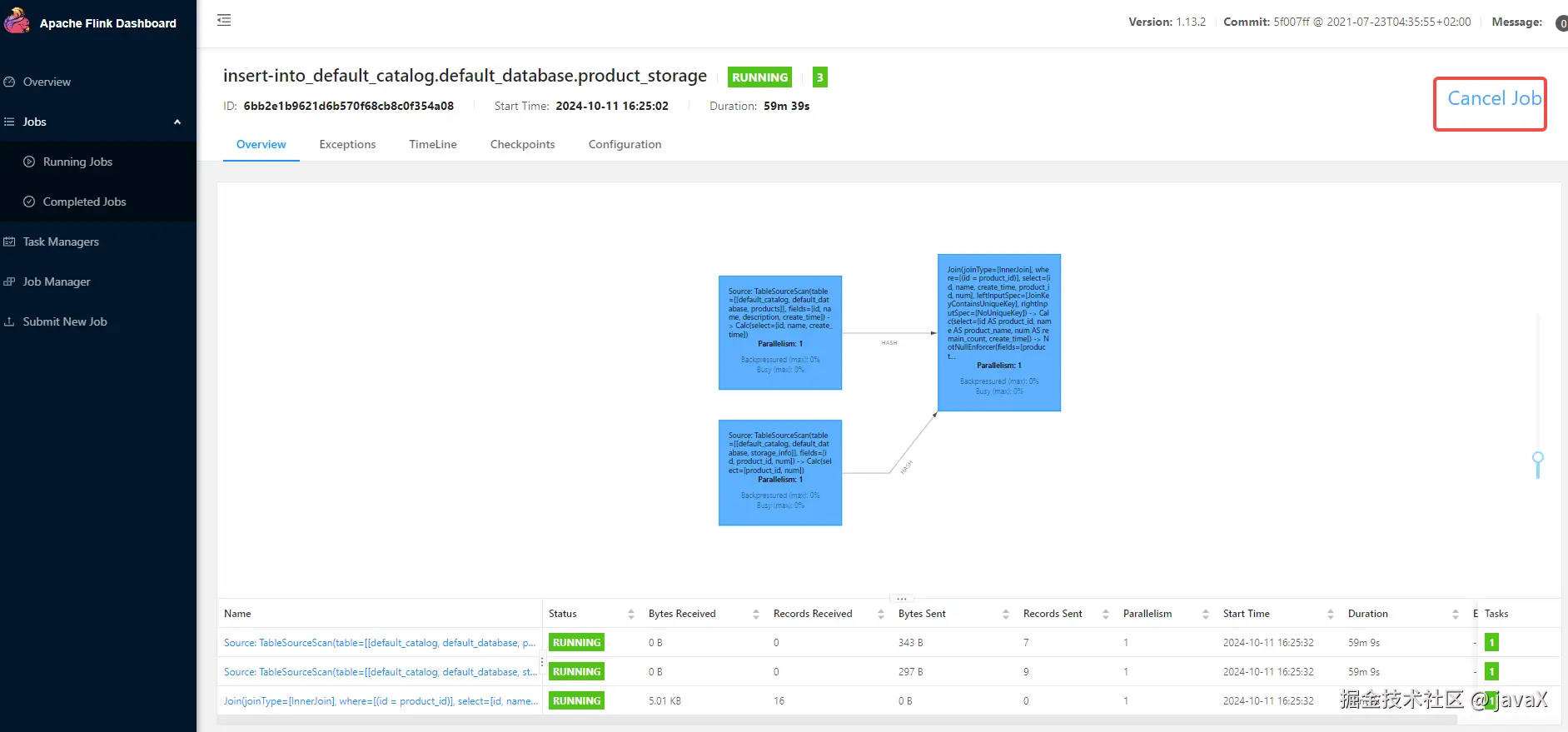Sort table by Duration arrows
Viewport: 1568px width, 732px height.
(x=1456, y=614)
